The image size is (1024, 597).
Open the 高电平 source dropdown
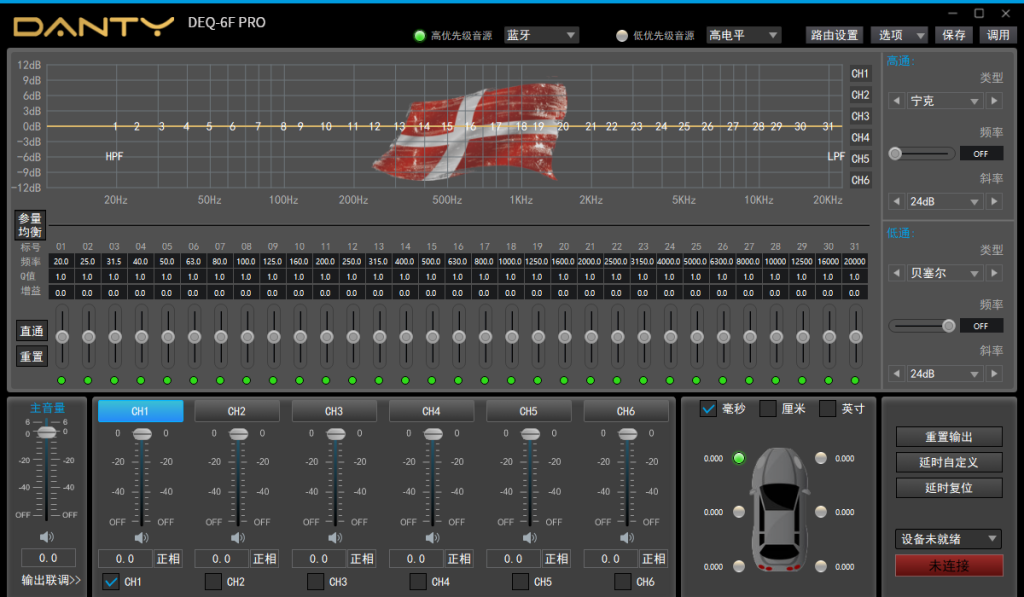(744, 35)
